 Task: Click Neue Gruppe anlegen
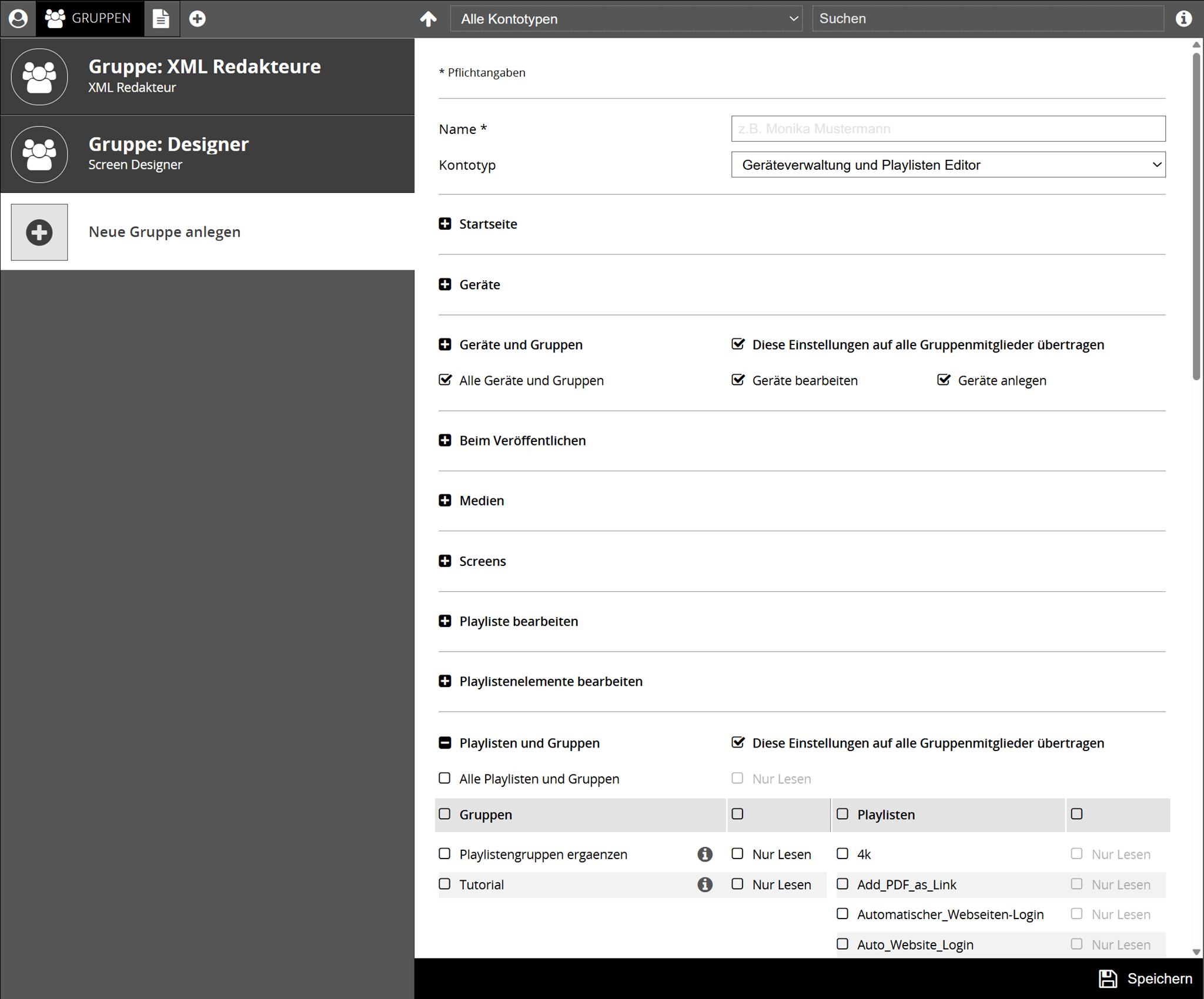pyautogui.click(x=165, y=232)
